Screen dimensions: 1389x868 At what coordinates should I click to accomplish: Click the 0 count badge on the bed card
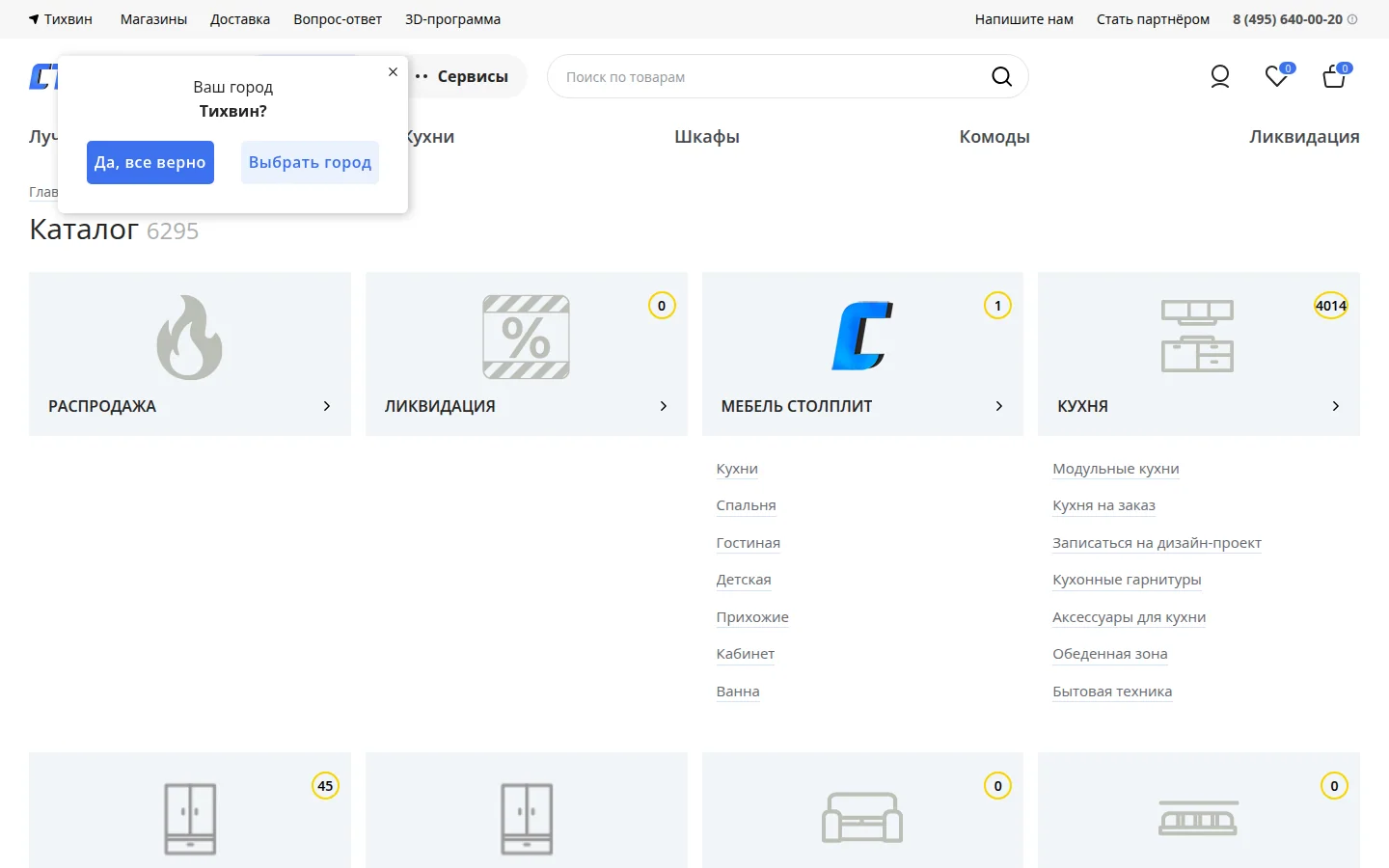pyautogui.click(x=1334, y=786)
